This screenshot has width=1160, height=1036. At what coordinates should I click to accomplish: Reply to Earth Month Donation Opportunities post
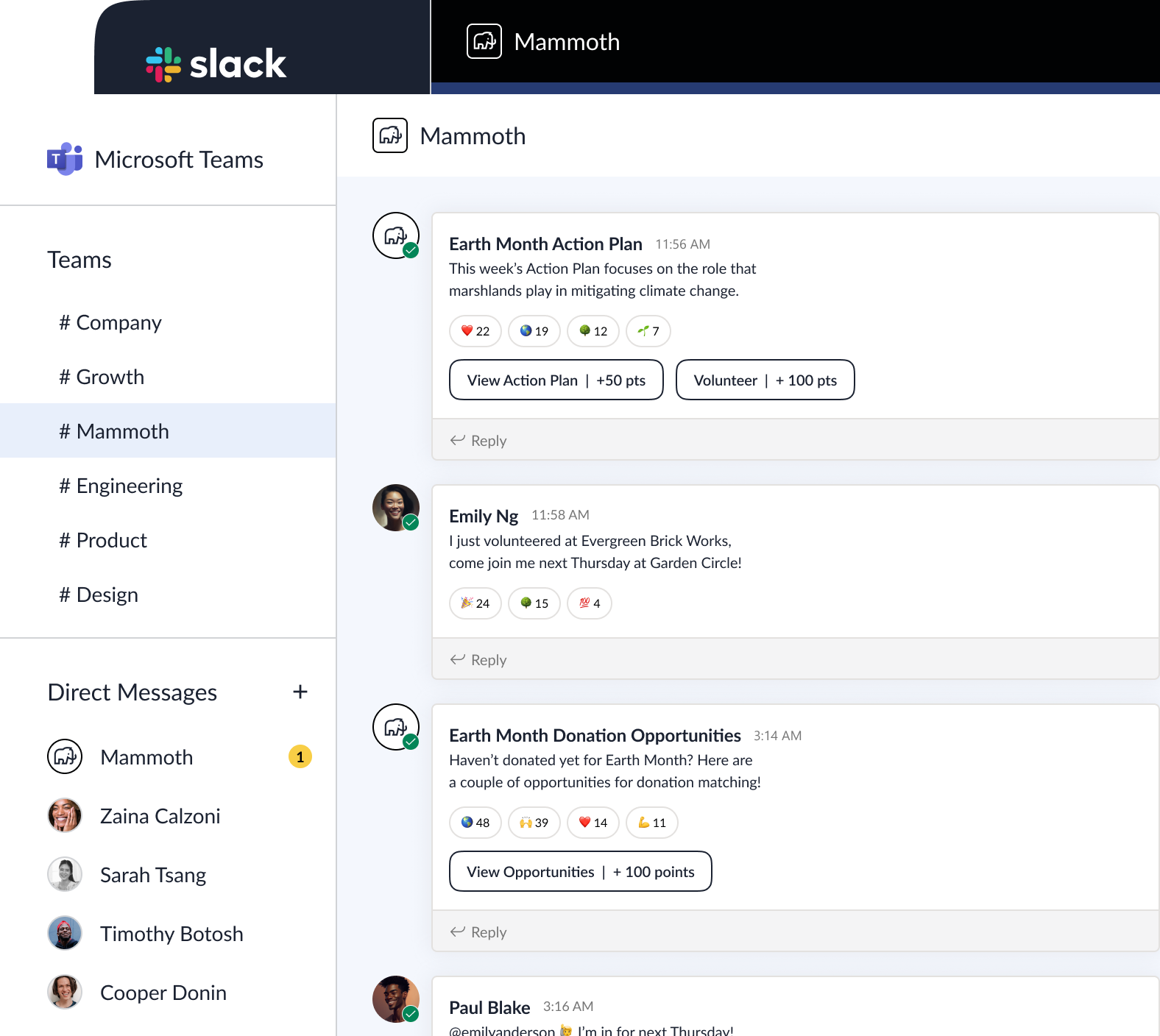(x=478, y=932)
